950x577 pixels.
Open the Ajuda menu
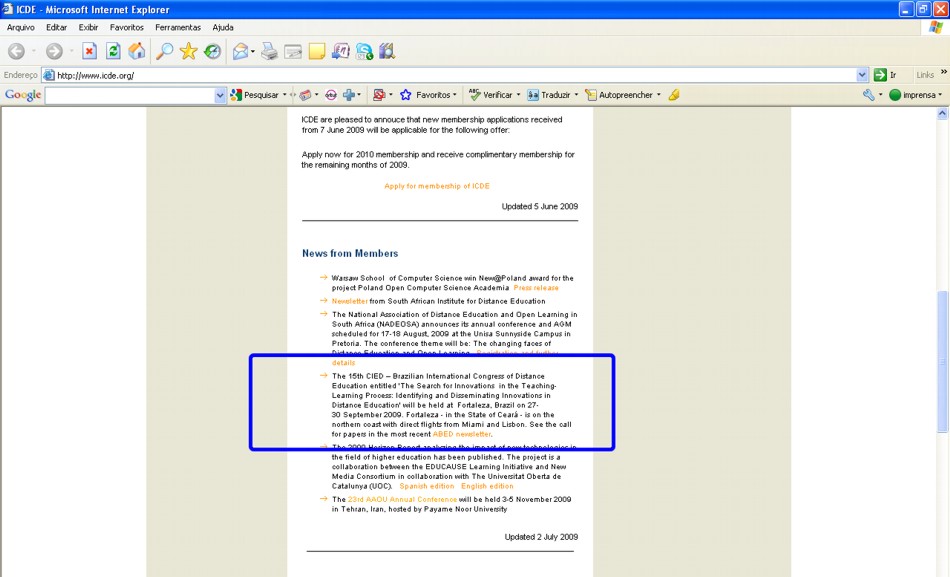point(223,27)
